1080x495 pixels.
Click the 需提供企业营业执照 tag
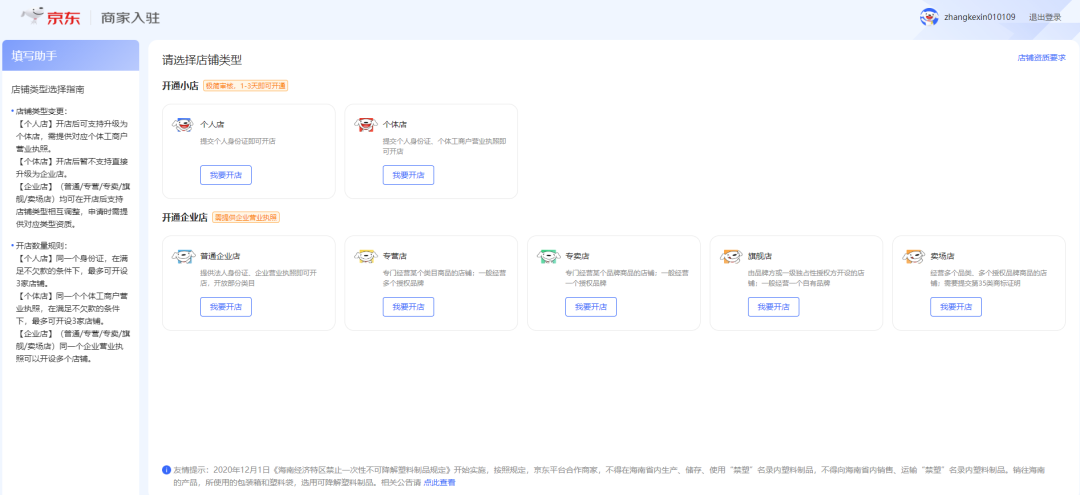(x=246, y=218)
